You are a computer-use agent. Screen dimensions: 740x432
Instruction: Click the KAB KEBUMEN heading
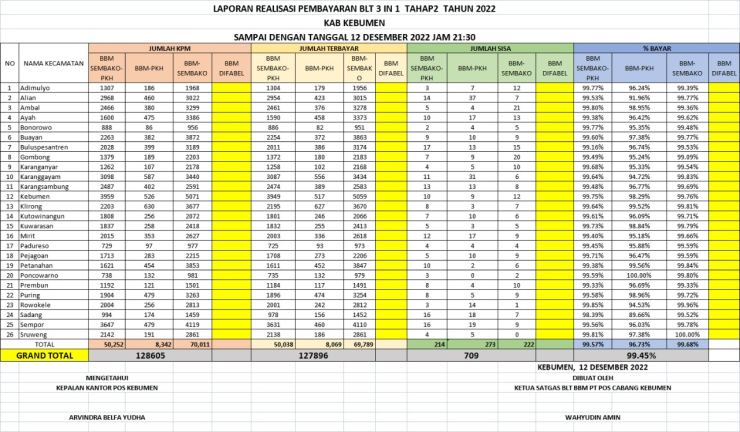(354, 23)
